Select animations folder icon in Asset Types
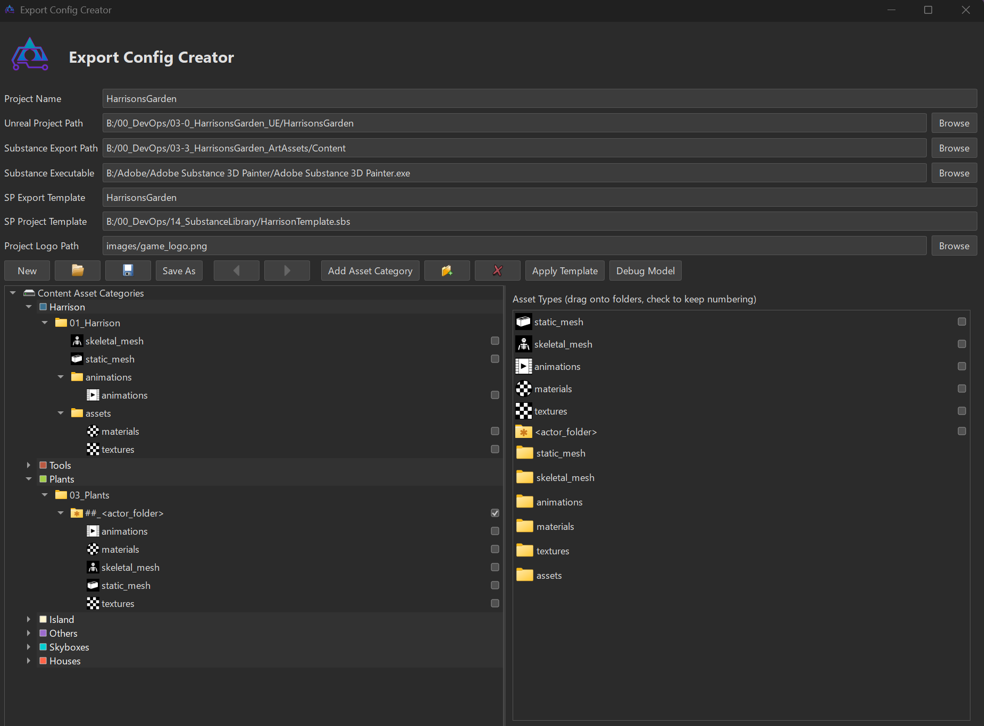This screenshot has width=984, height=726. point(525,502)
